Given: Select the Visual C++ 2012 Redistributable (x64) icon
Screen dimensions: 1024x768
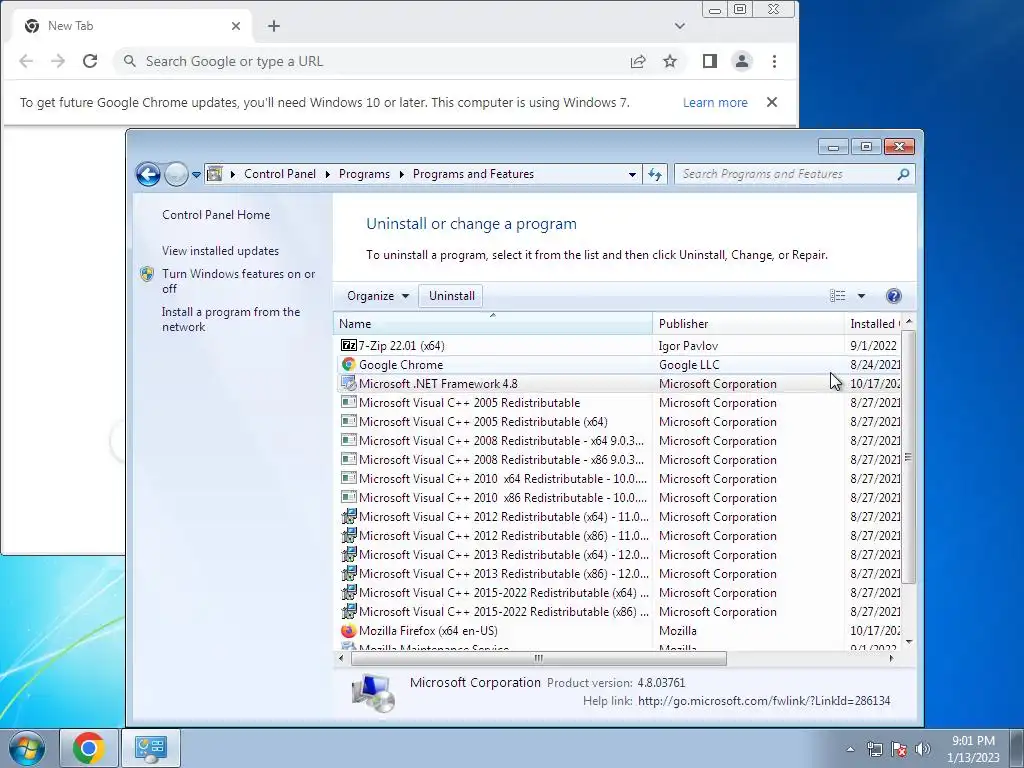Looking at the screenshot, I should [349, 517].
